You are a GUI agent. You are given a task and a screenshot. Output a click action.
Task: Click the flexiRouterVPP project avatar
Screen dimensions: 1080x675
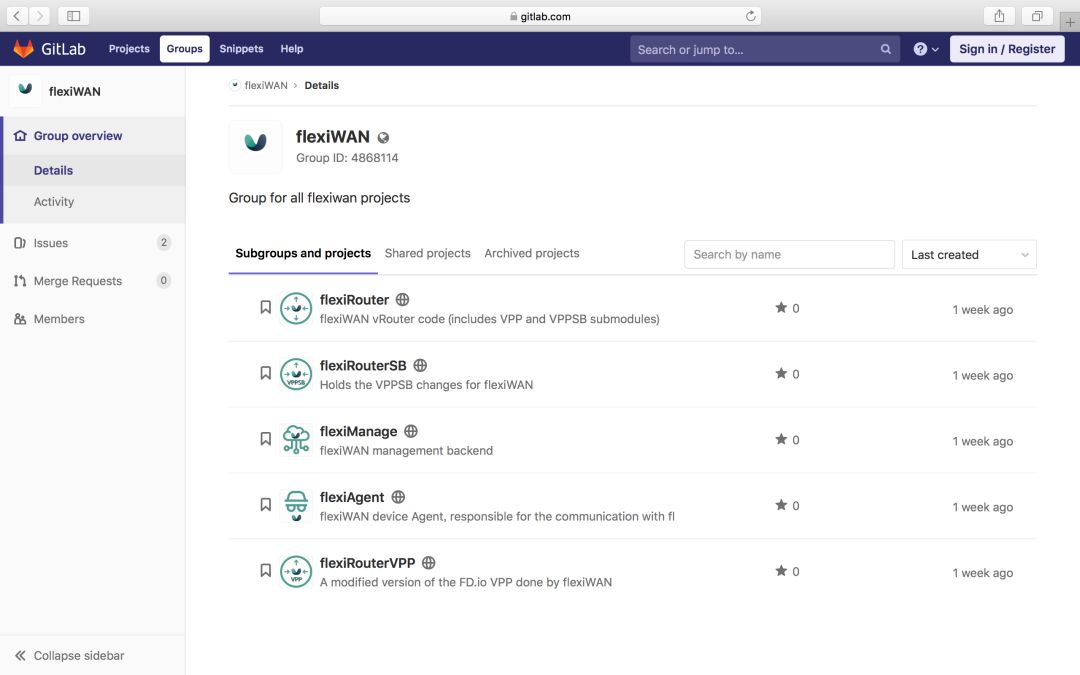(296, 572)
